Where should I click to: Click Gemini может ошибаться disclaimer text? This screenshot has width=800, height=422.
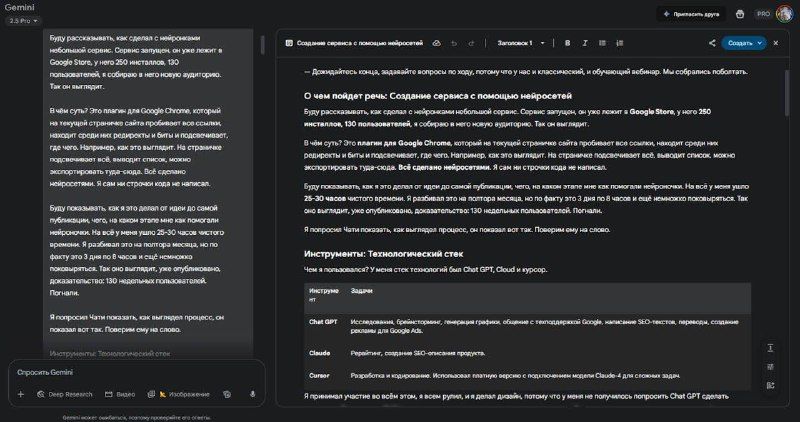(136, 417)
